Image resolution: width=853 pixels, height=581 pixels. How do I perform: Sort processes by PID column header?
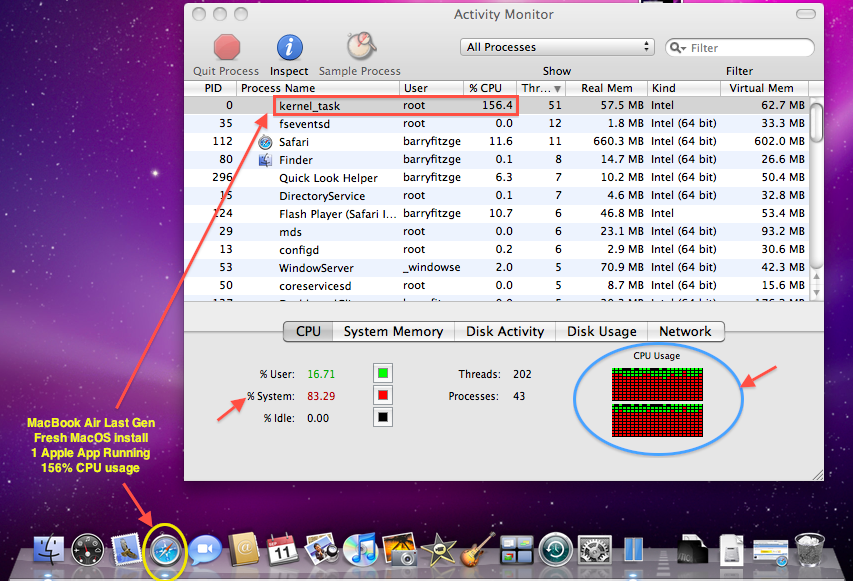210,88
